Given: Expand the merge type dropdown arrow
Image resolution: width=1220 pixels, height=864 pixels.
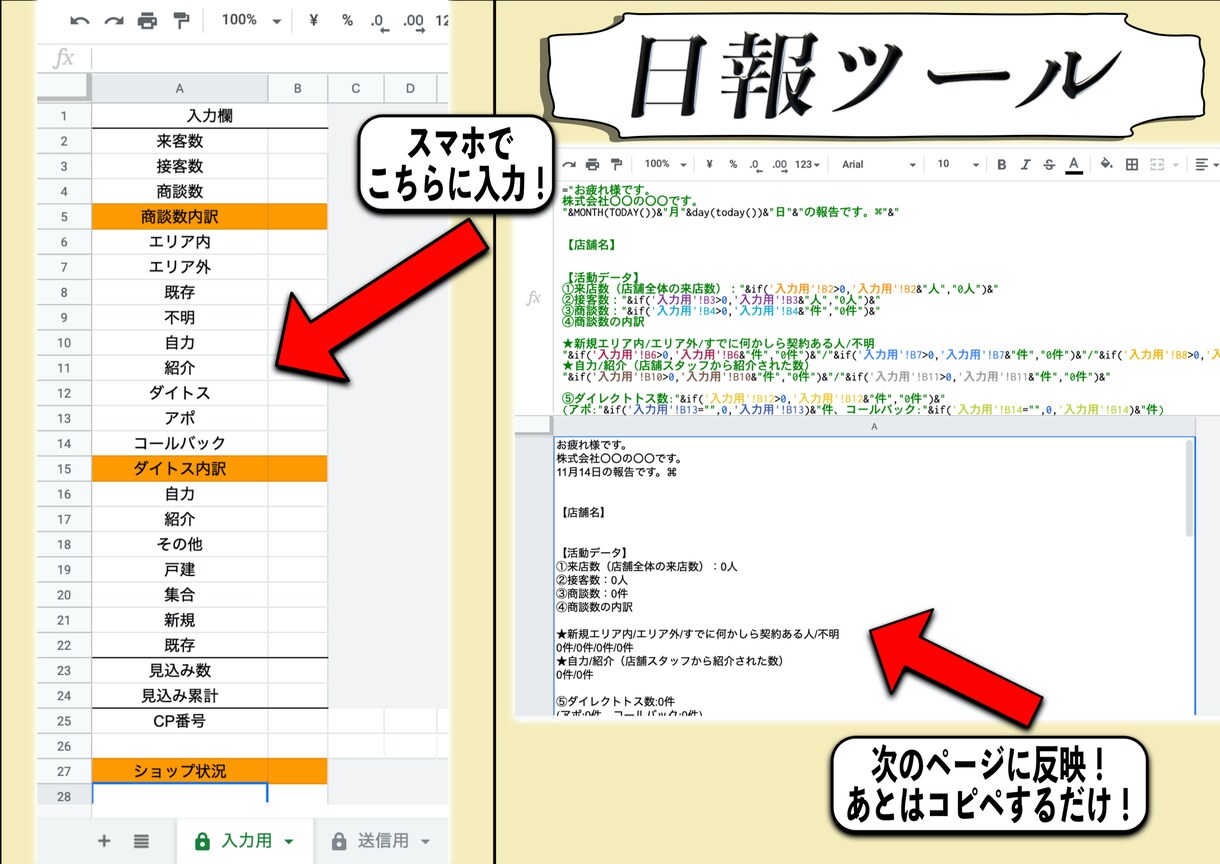Looking at the screenshot, I should point(1174,164).
